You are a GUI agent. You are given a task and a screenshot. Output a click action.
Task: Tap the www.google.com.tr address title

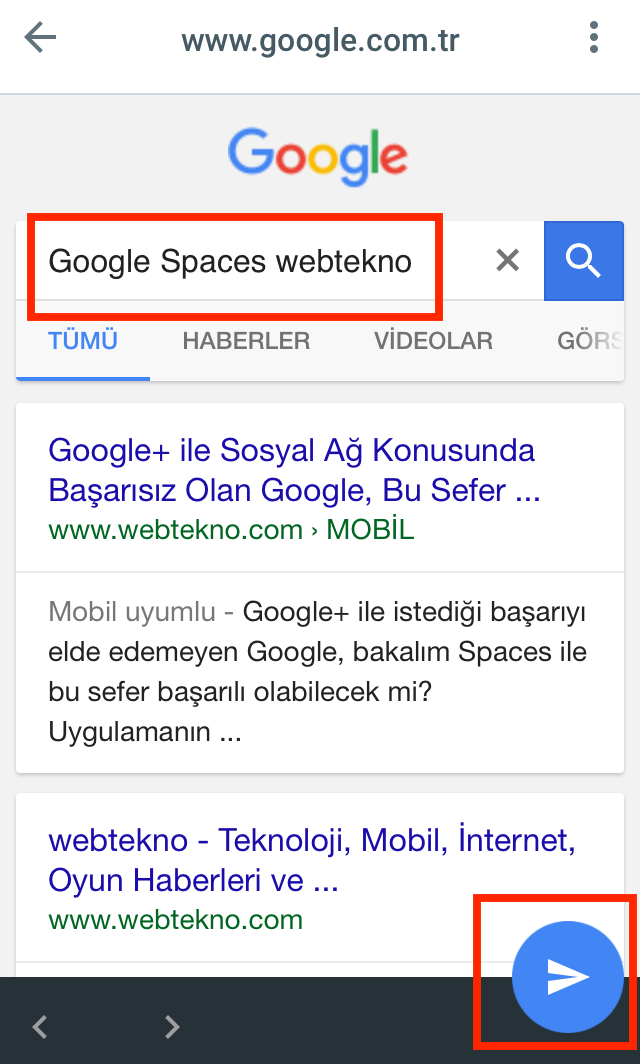[x=320, y=41]
